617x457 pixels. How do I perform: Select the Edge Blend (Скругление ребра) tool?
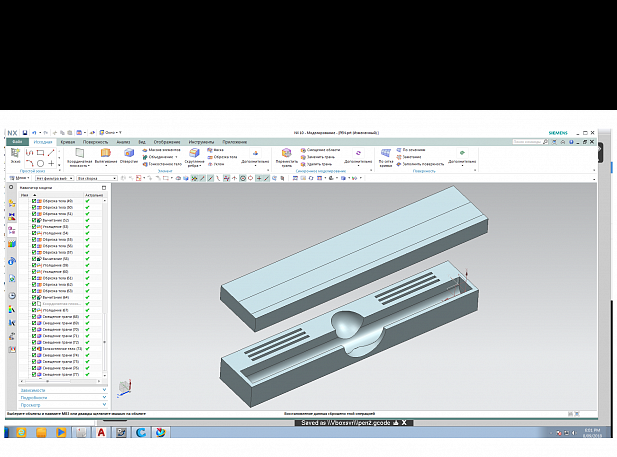pos(195,154)
